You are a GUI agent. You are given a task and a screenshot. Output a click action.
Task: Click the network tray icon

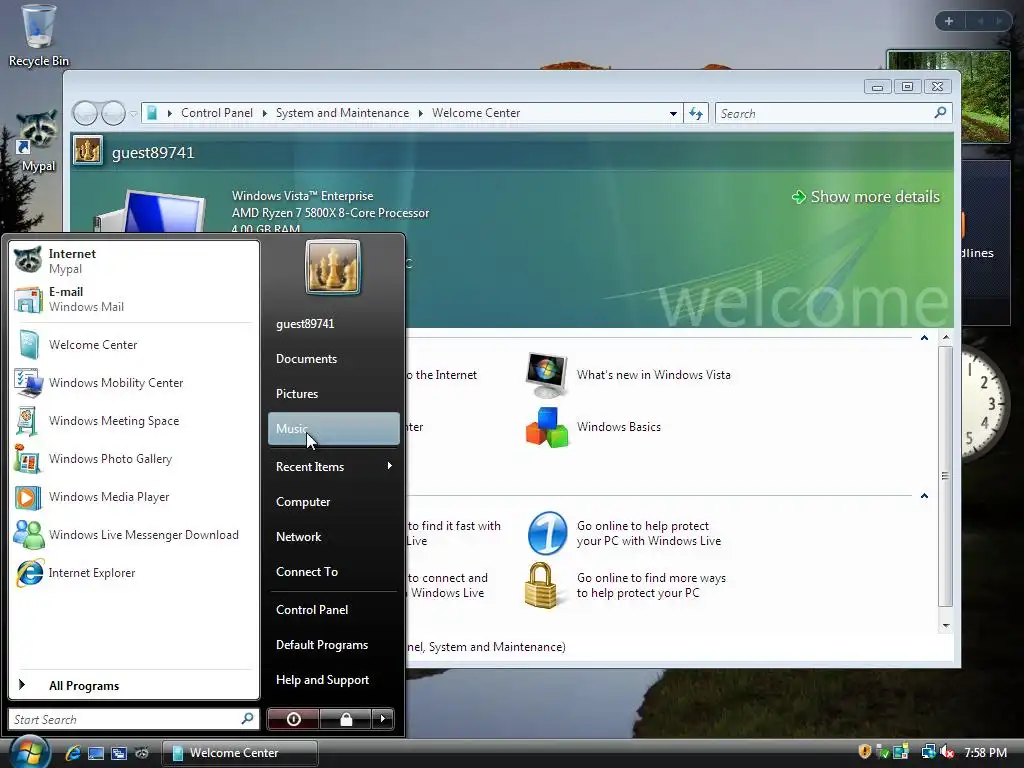coord(928,752)
